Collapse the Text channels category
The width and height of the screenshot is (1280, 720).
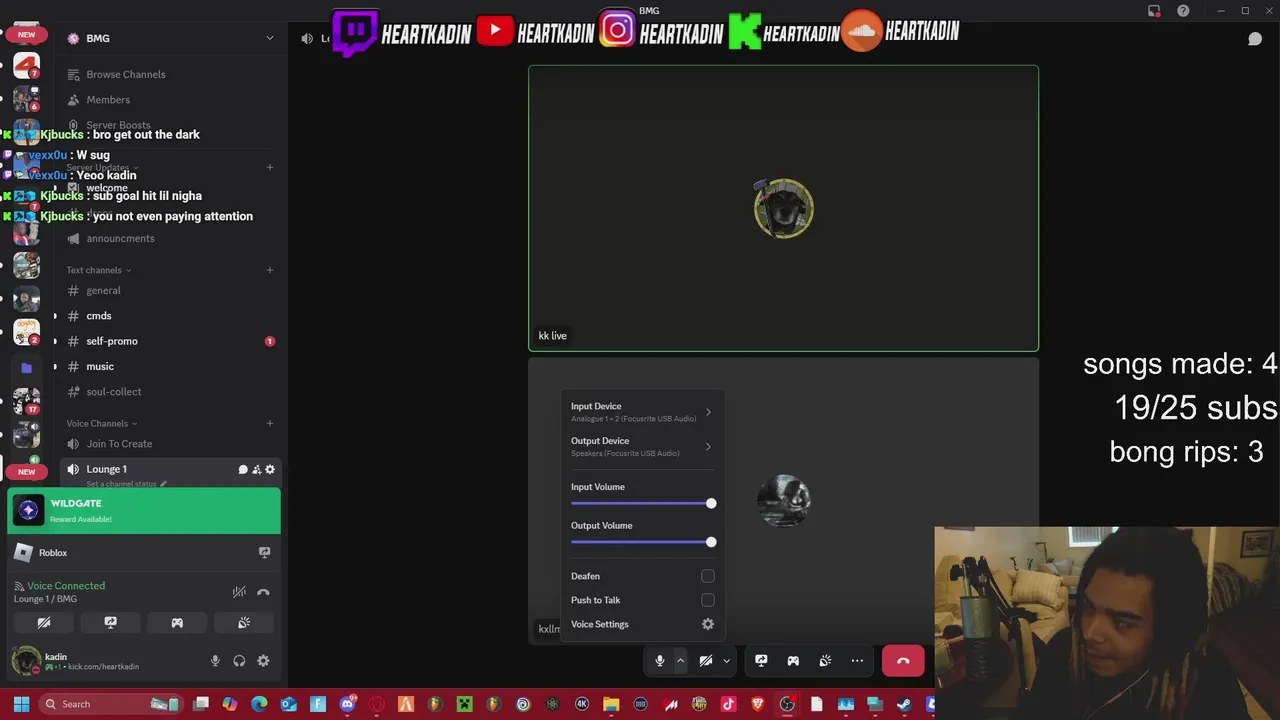[98, 270]
